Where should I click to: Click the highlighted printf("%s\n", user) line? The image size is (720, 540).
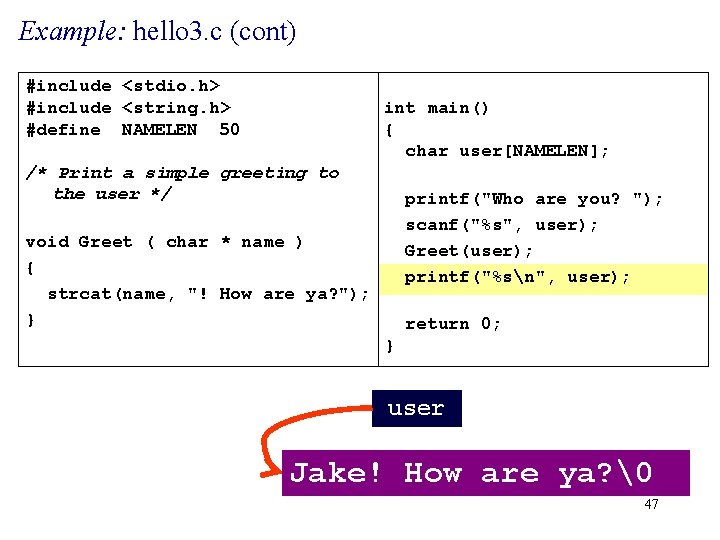543,279
